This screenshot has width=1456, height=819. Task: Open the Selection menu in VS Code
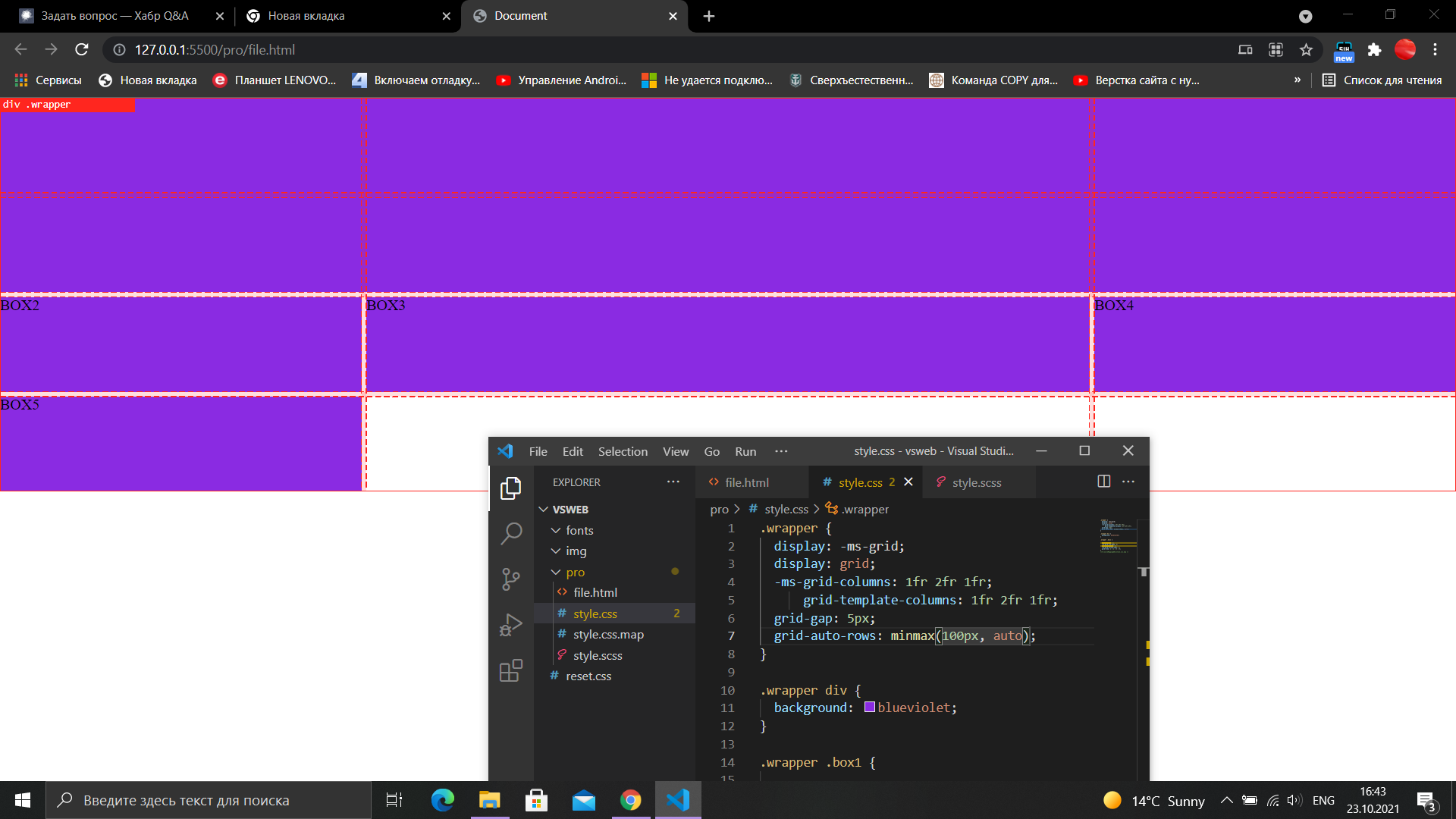pos(623,451)
